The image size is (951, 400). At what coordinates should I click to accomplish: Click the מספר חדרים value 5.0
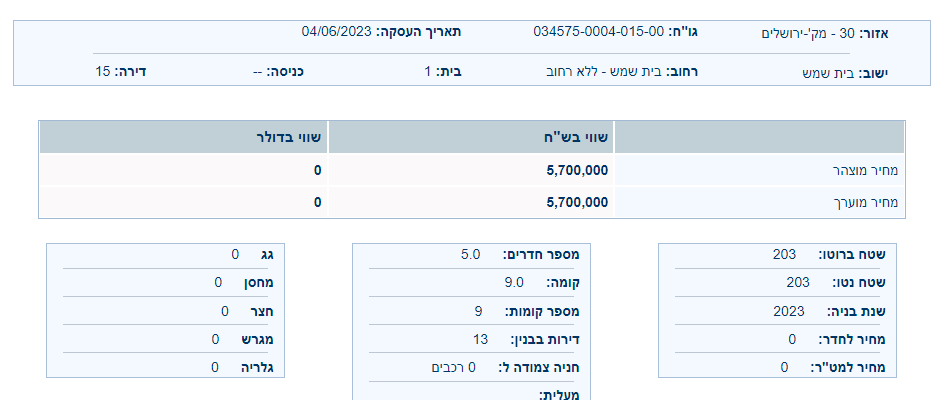click(x=471, y=254)
